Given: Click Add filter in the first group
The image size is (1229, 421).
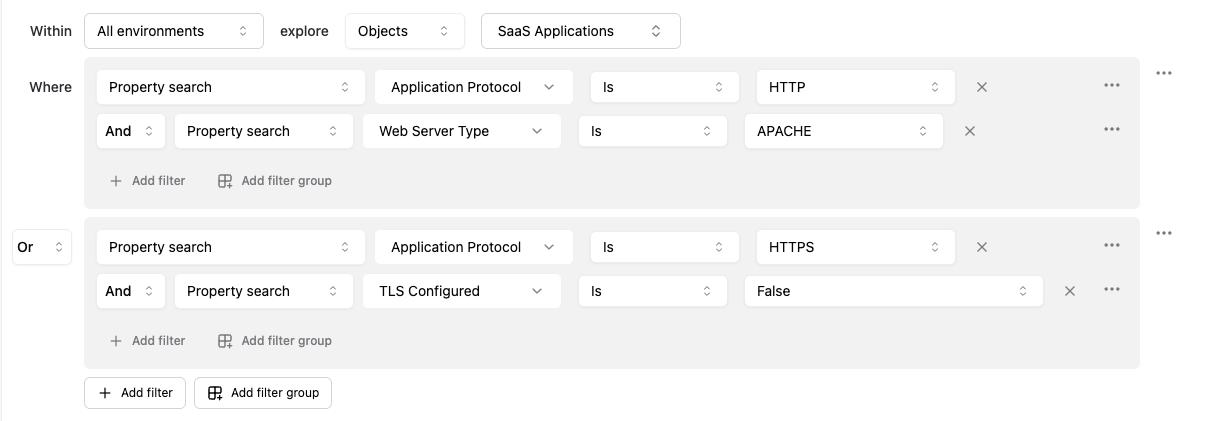Looking at the screenshot, I should [147, 181].
